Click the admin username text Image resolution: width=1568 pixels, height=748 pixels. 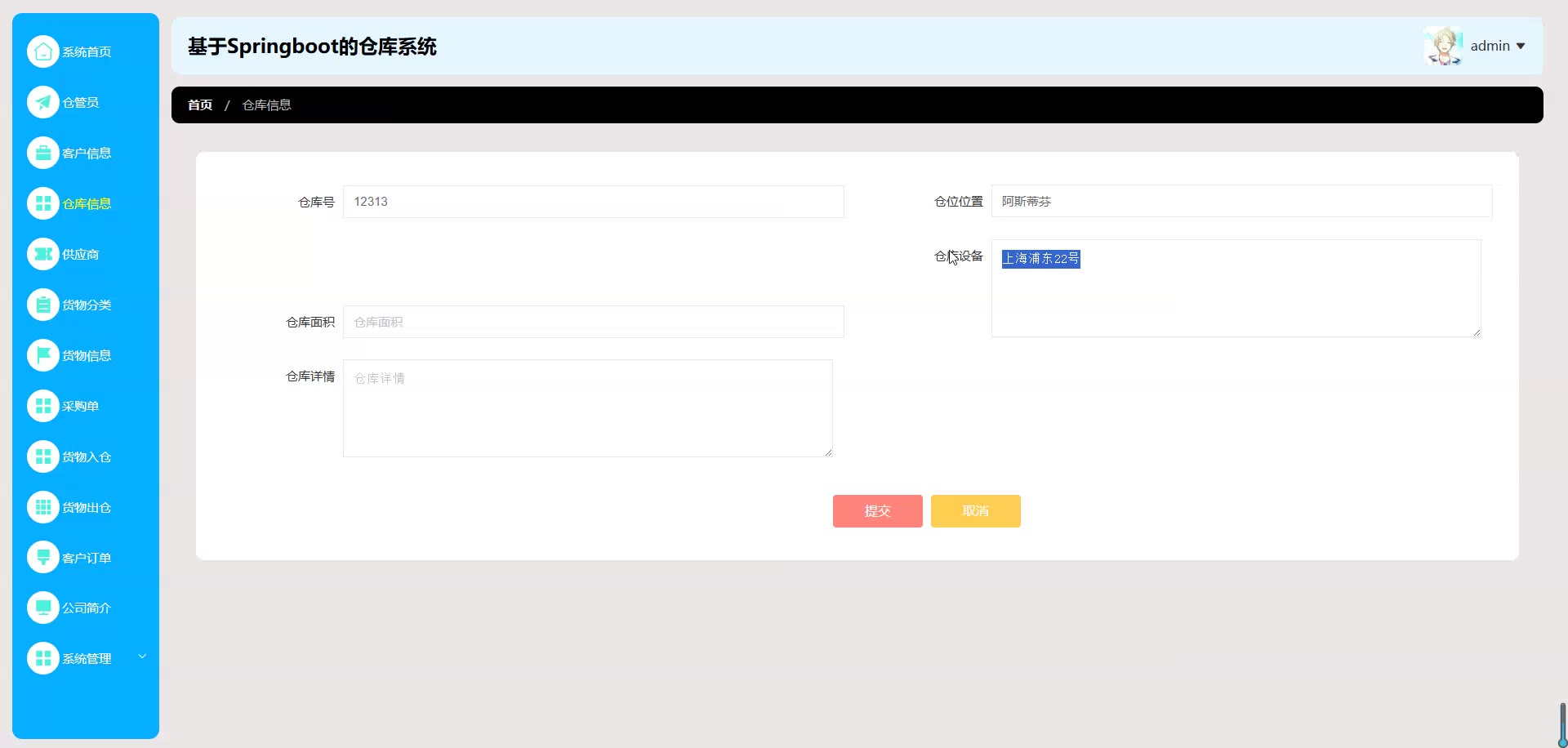click(x=1490, y=46)
